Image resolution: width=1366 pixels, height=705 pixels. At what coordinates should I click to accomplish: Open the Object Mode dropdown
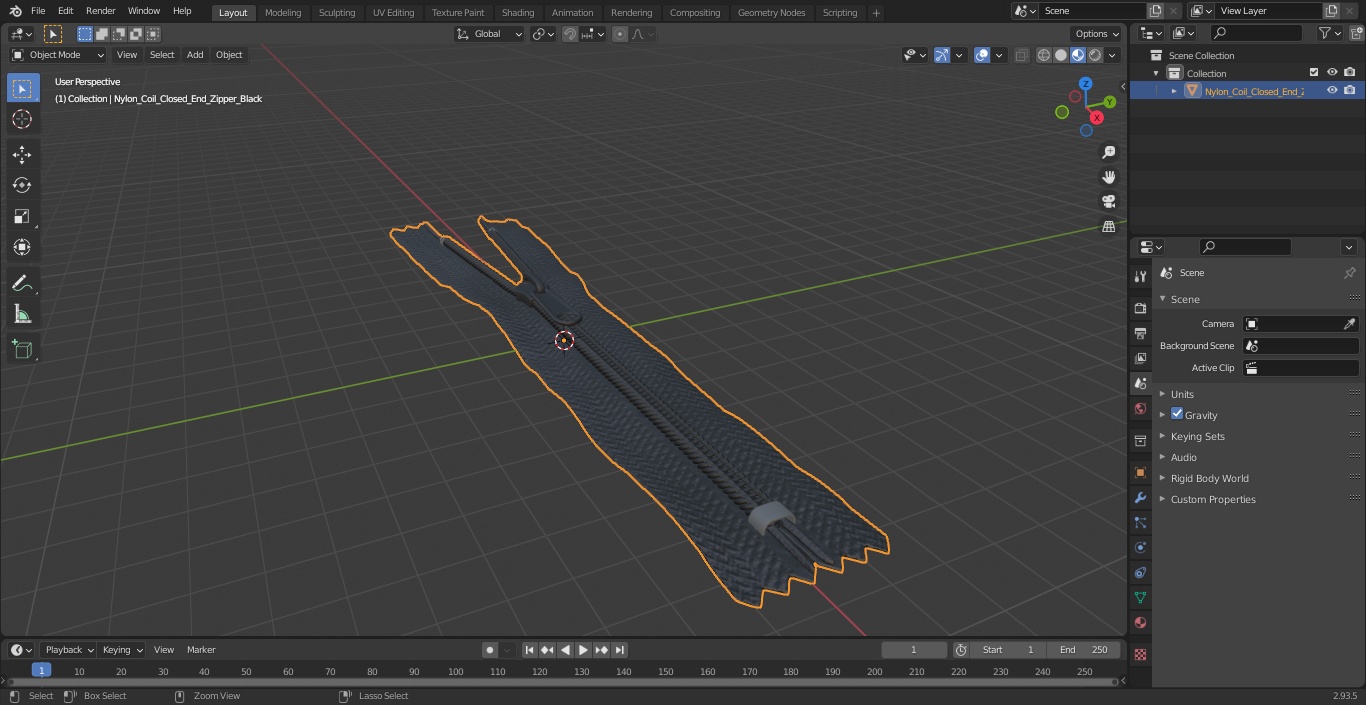(58, 55)
